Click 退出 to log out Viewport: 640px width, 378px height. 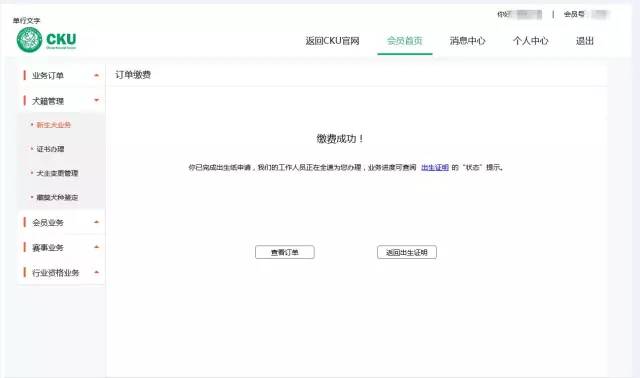coord(584,41)
